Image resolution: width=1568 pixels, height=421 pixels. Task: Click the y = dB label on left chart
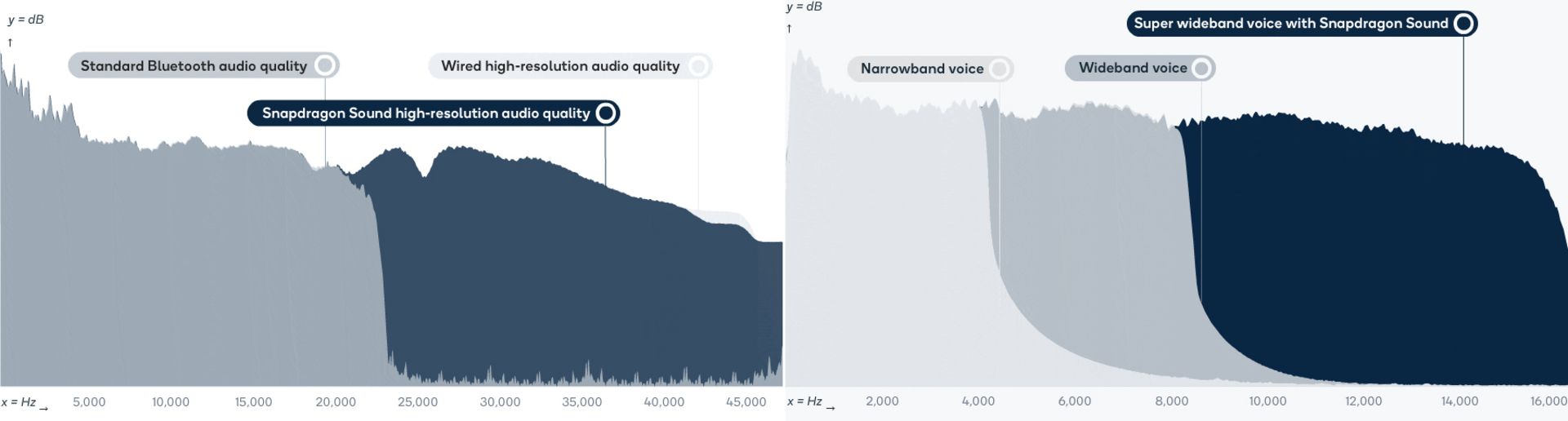tap(25, 20)
